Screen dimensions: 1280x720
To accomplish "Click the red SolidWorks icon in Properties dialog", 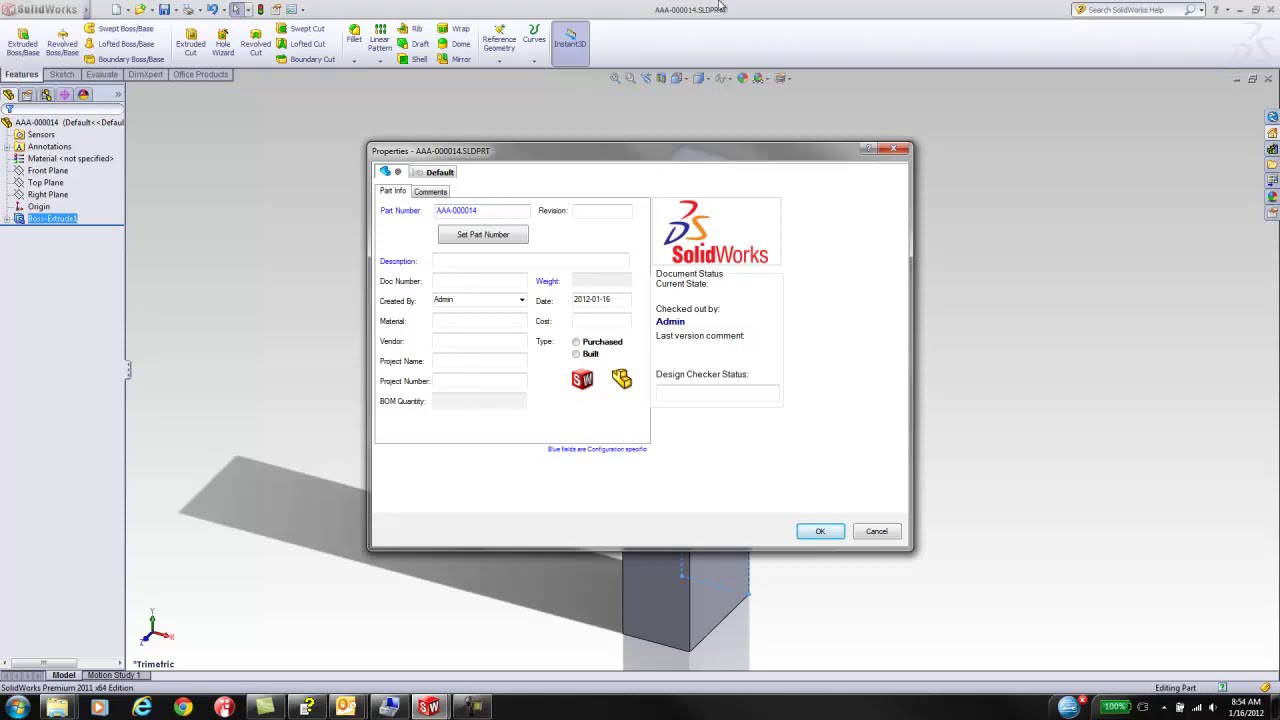I will [x=582, y=379].
